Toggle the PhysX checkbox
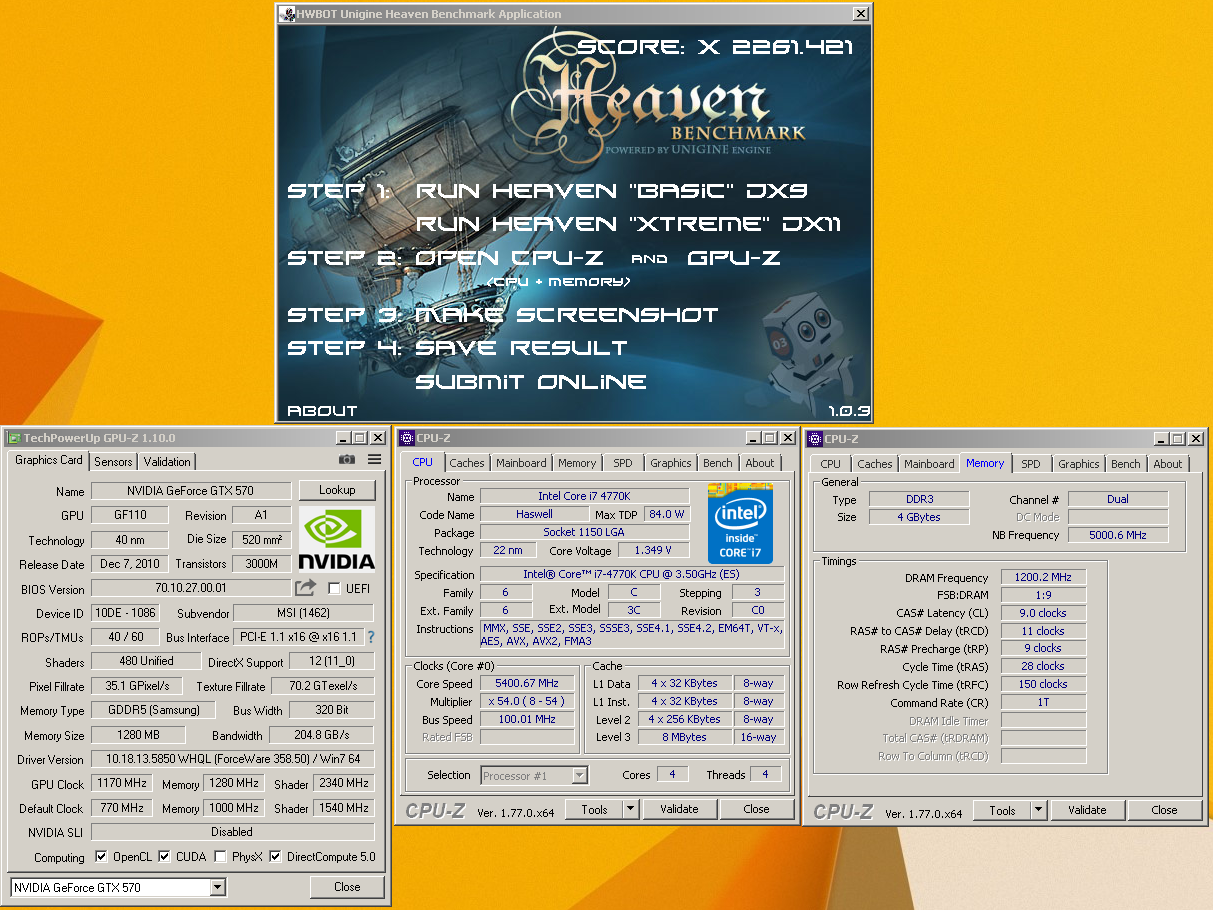The image size is (1213, 910). [220, 857]
